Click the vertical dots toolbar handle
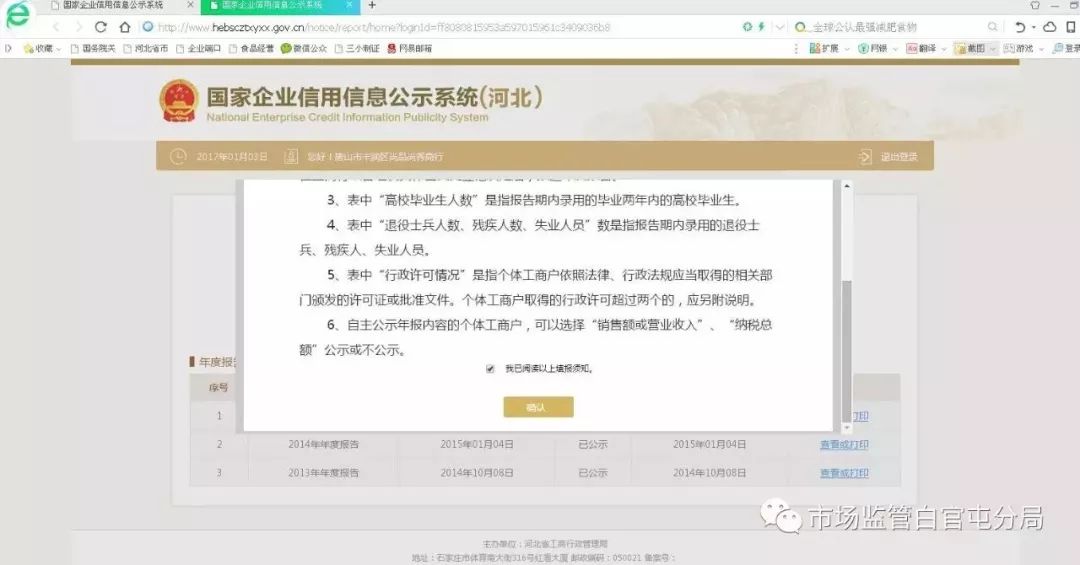The image size is (1080, 565). [x=796, y=48]
